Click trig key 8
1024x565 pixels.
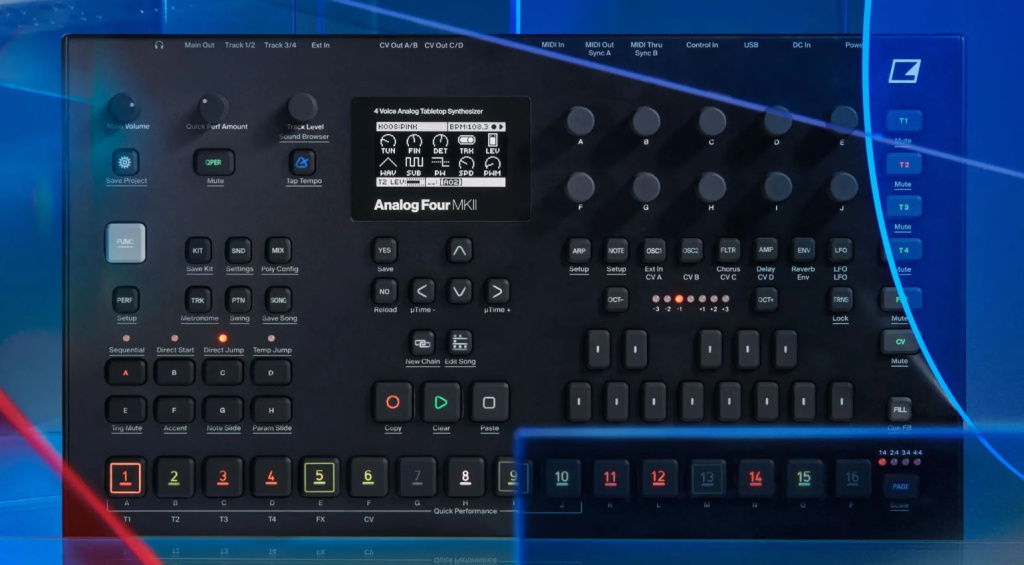pos(465,477)
